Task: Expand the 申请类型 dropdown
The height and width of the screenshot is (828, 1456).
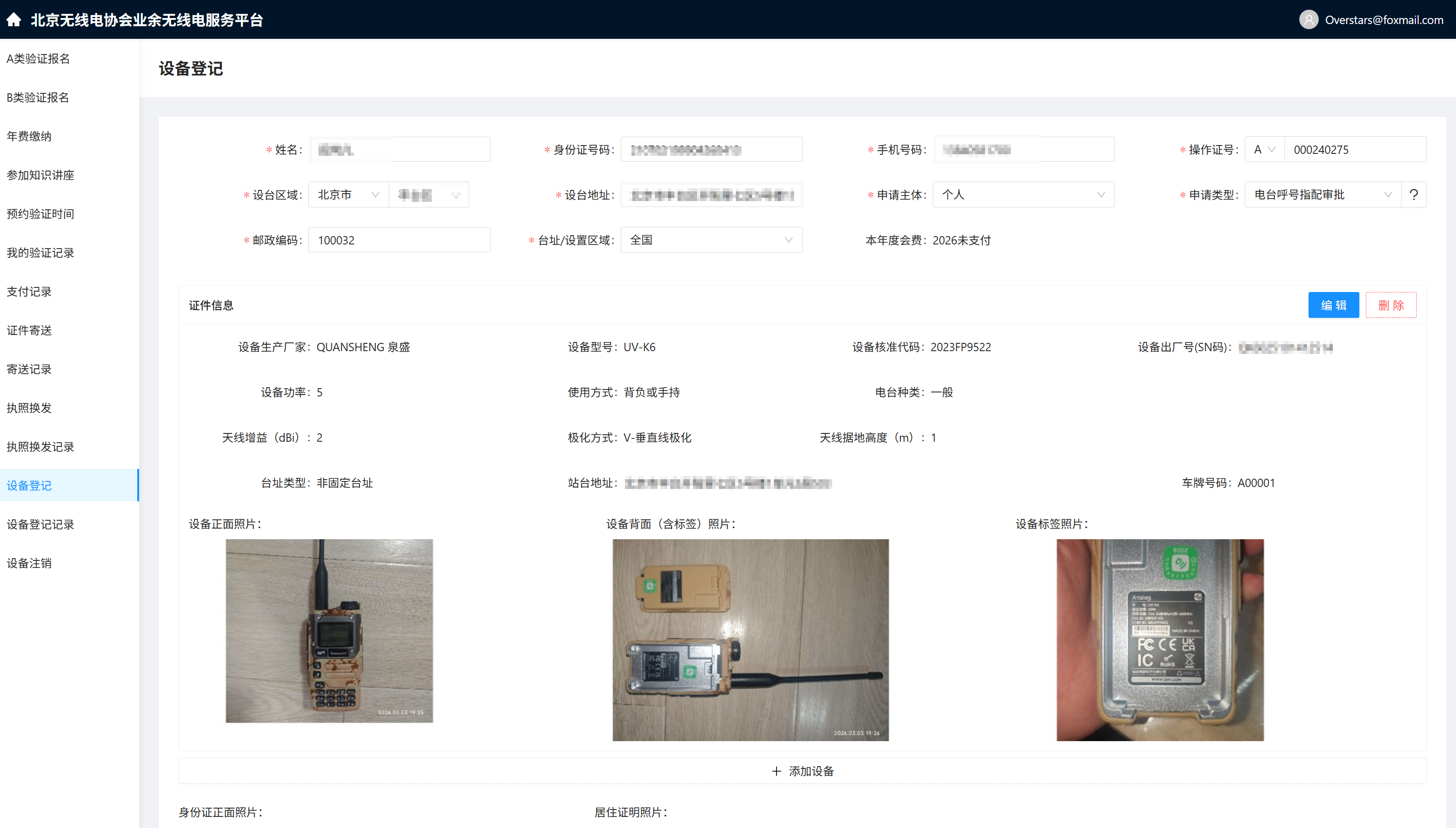Action: [x=1322, y=195]
